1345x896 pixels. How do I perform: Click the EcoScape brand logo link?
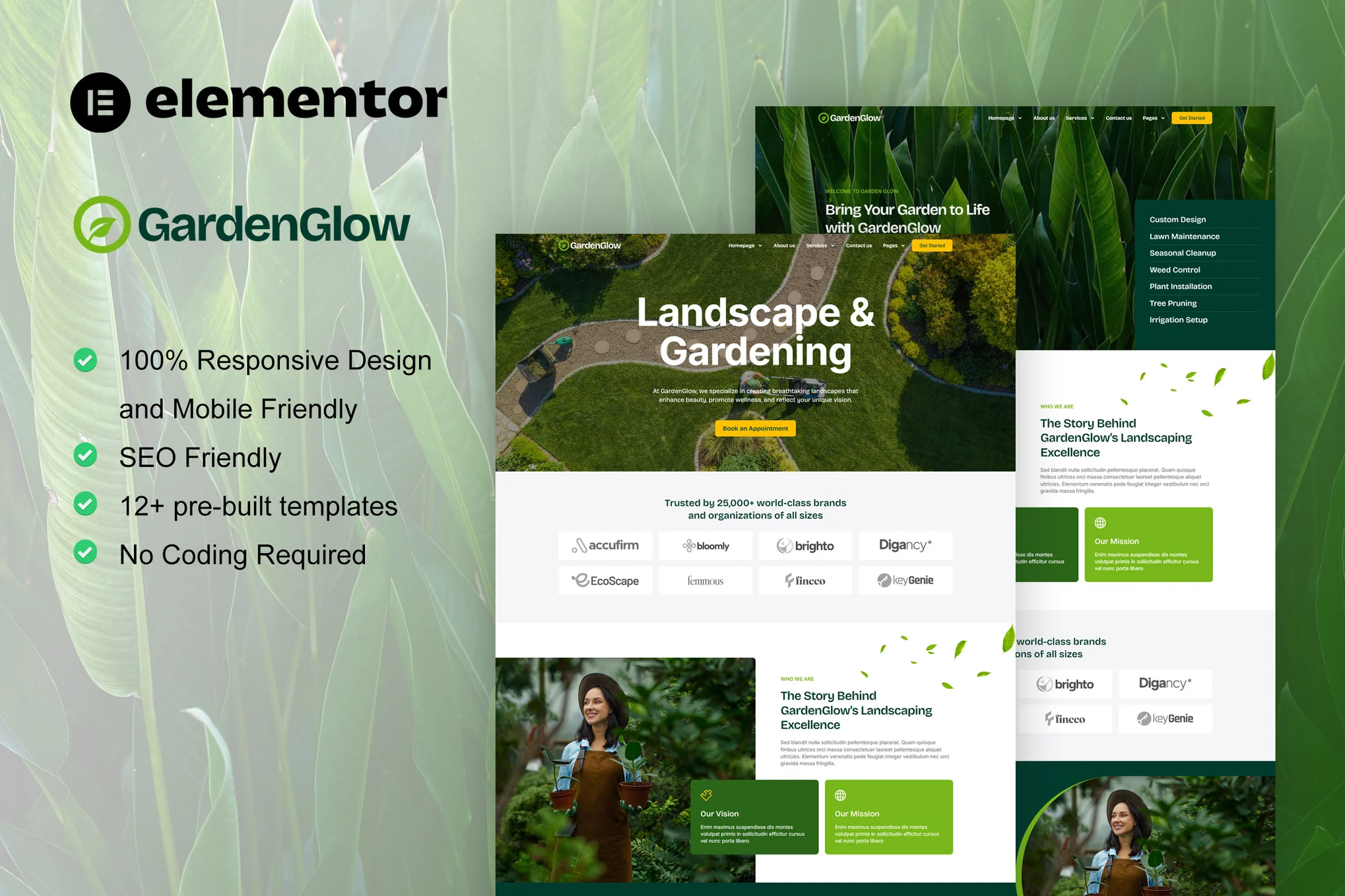(x=603, y=579)
